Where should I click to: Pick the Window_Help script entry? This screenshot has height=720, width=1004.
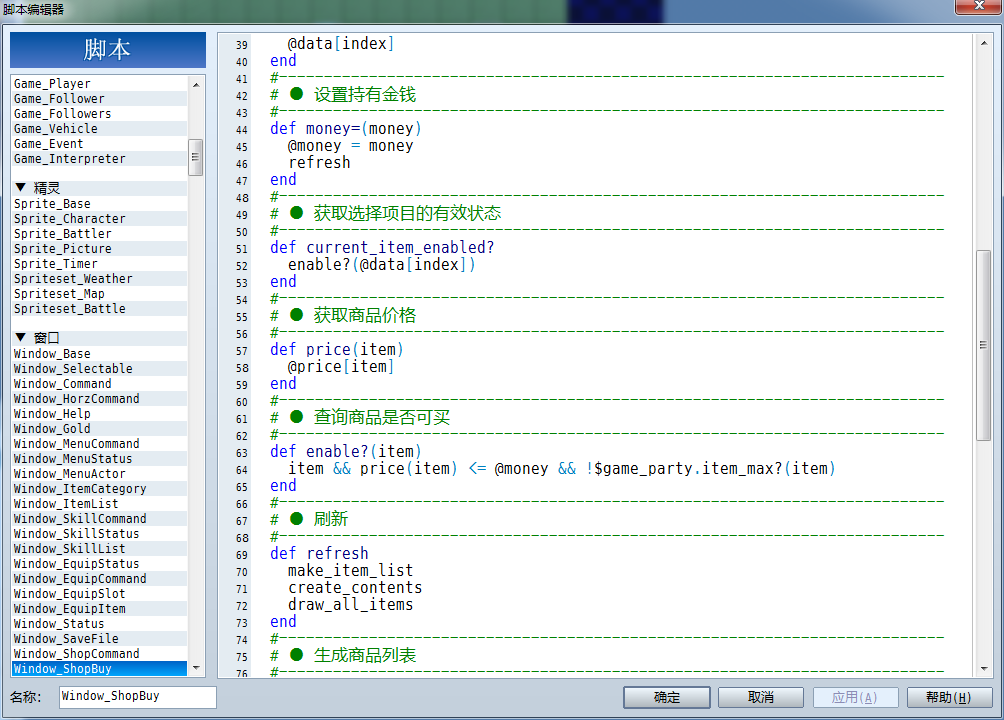100,414
